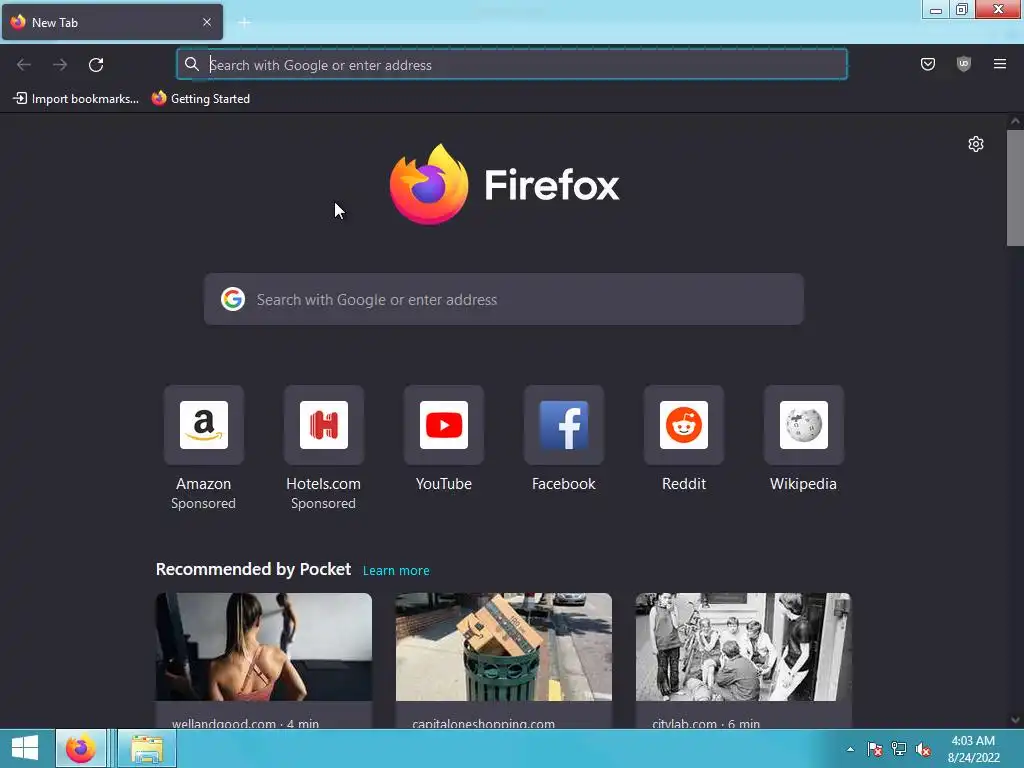Click the scrollbar down arrow
The image size is (1024, 768).
tap(1015, 720)
